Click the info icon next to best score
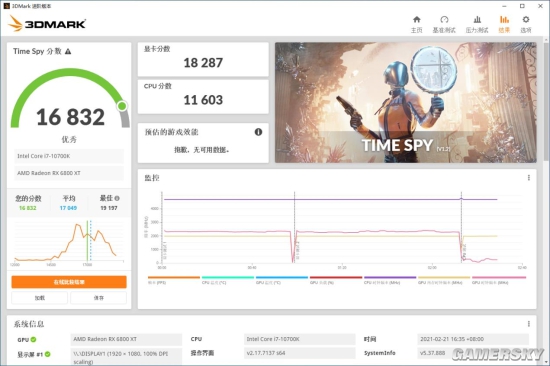 117,198
